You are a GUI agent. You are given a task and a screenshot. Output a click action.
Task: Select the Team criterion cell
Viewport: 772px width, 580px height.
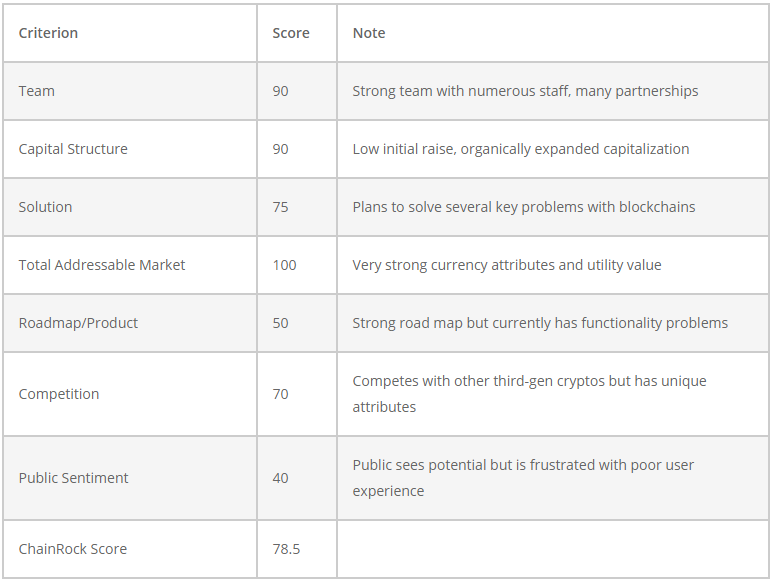tap(37, 91)
